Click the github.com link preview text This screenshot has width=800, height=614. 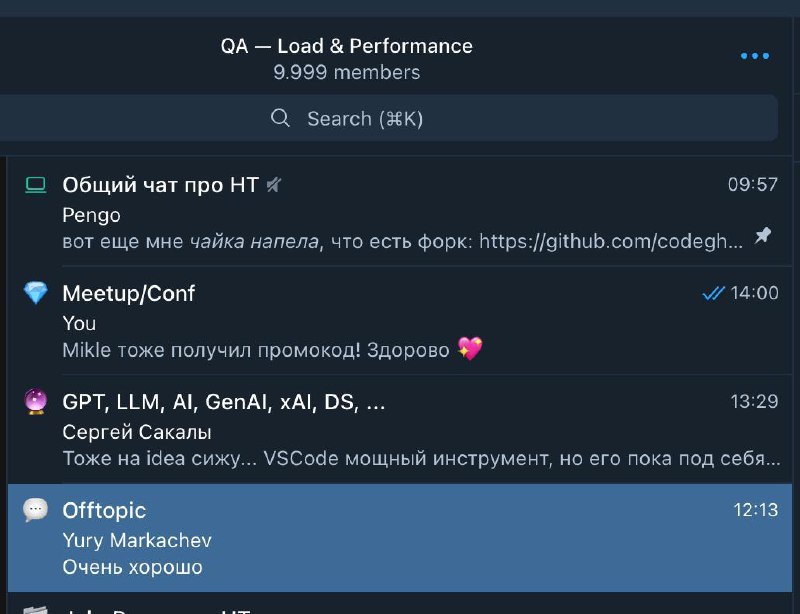coord(611,241)
